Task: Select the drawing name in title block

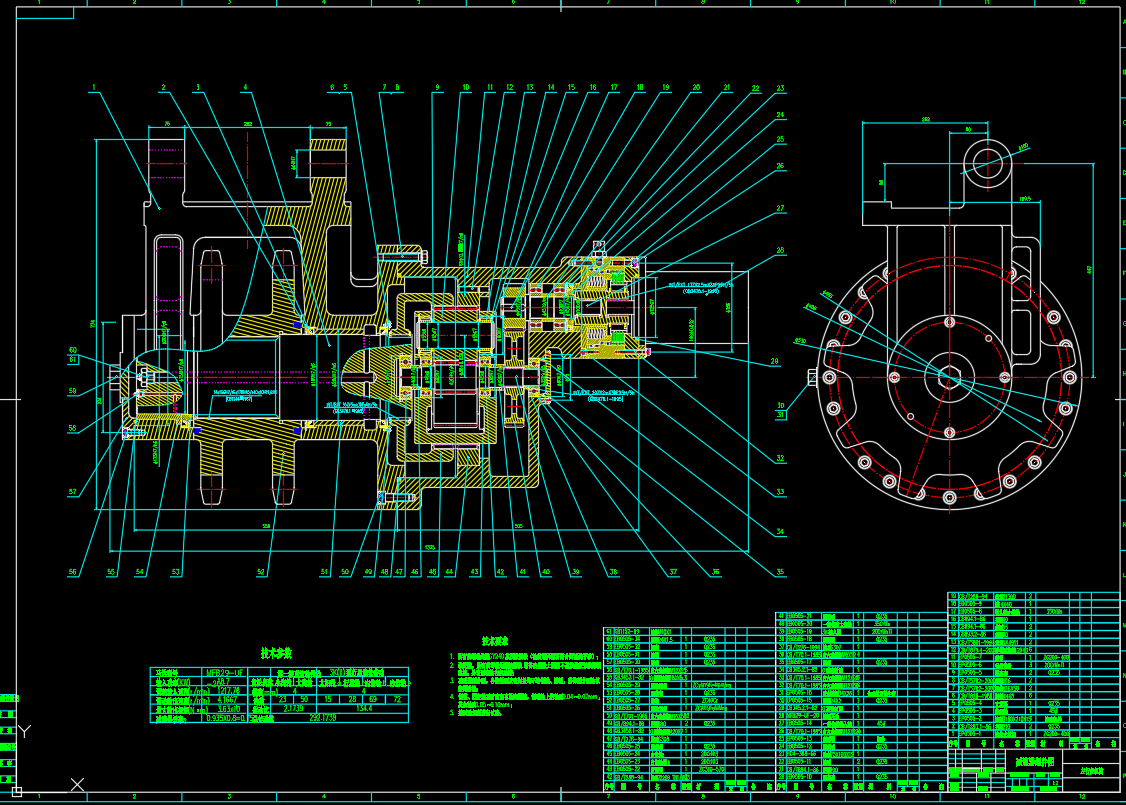Action: pos(1033,762)
